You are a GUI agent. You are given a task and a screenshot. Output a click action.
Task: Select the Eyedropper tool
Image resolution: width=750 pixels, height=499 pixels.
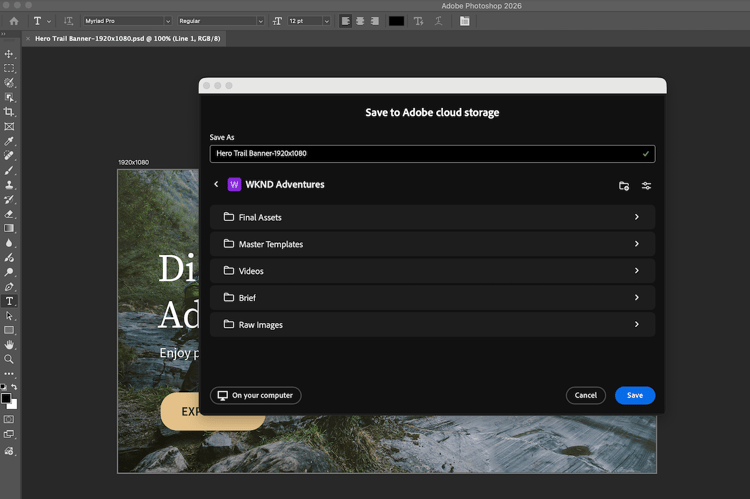(x=9, y=141)
